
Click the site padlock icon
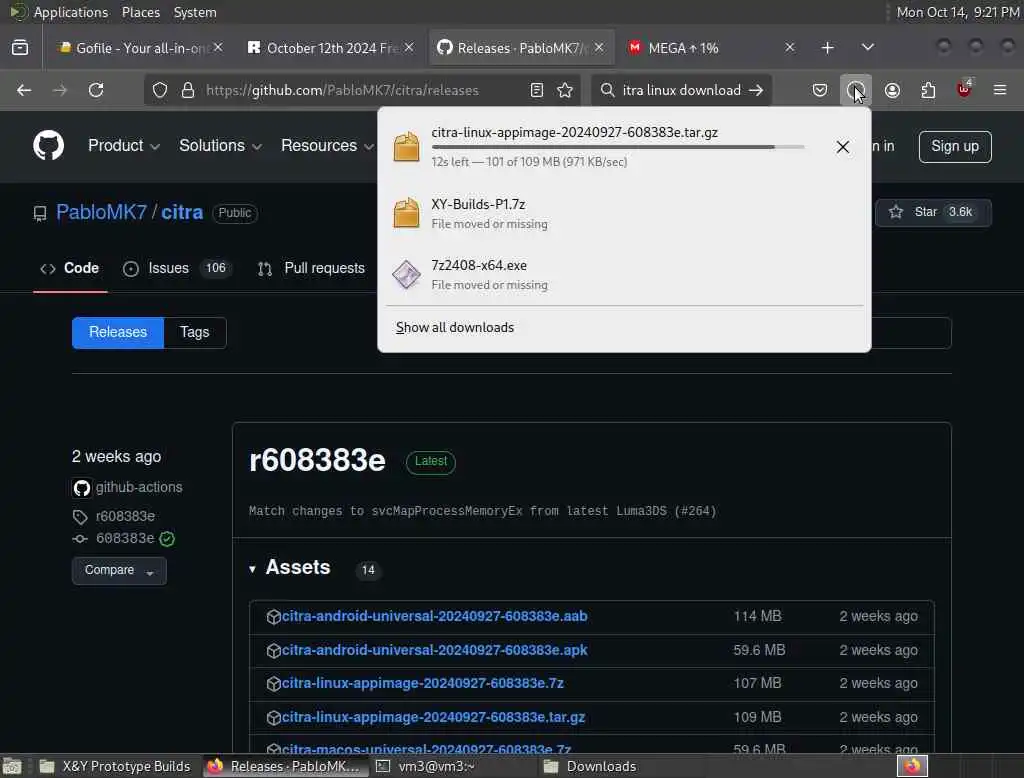tap(188, 90)
